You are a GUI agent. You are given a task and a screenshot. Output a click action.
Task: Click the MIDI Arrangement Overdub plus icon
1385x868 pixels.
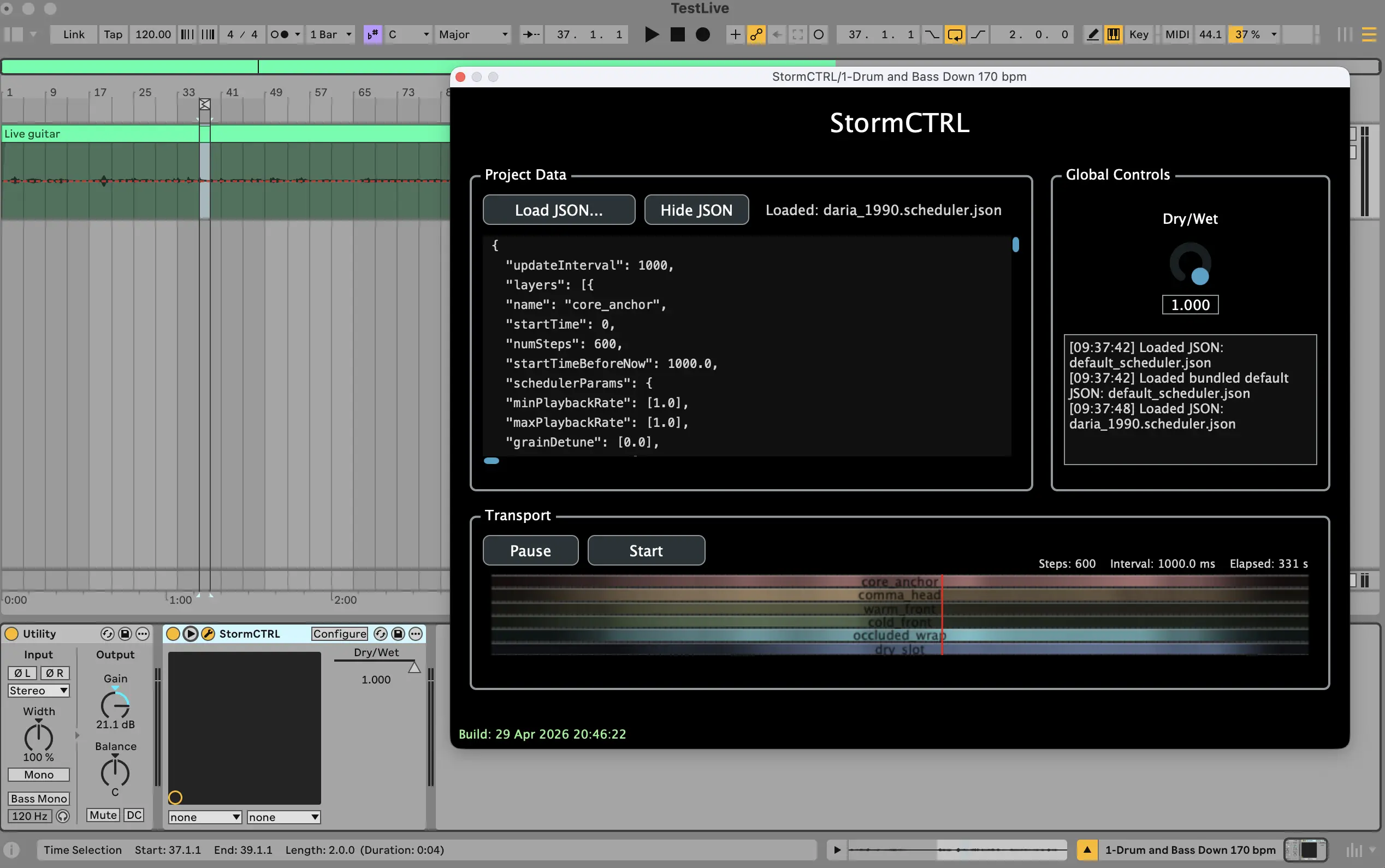[735, 34]
